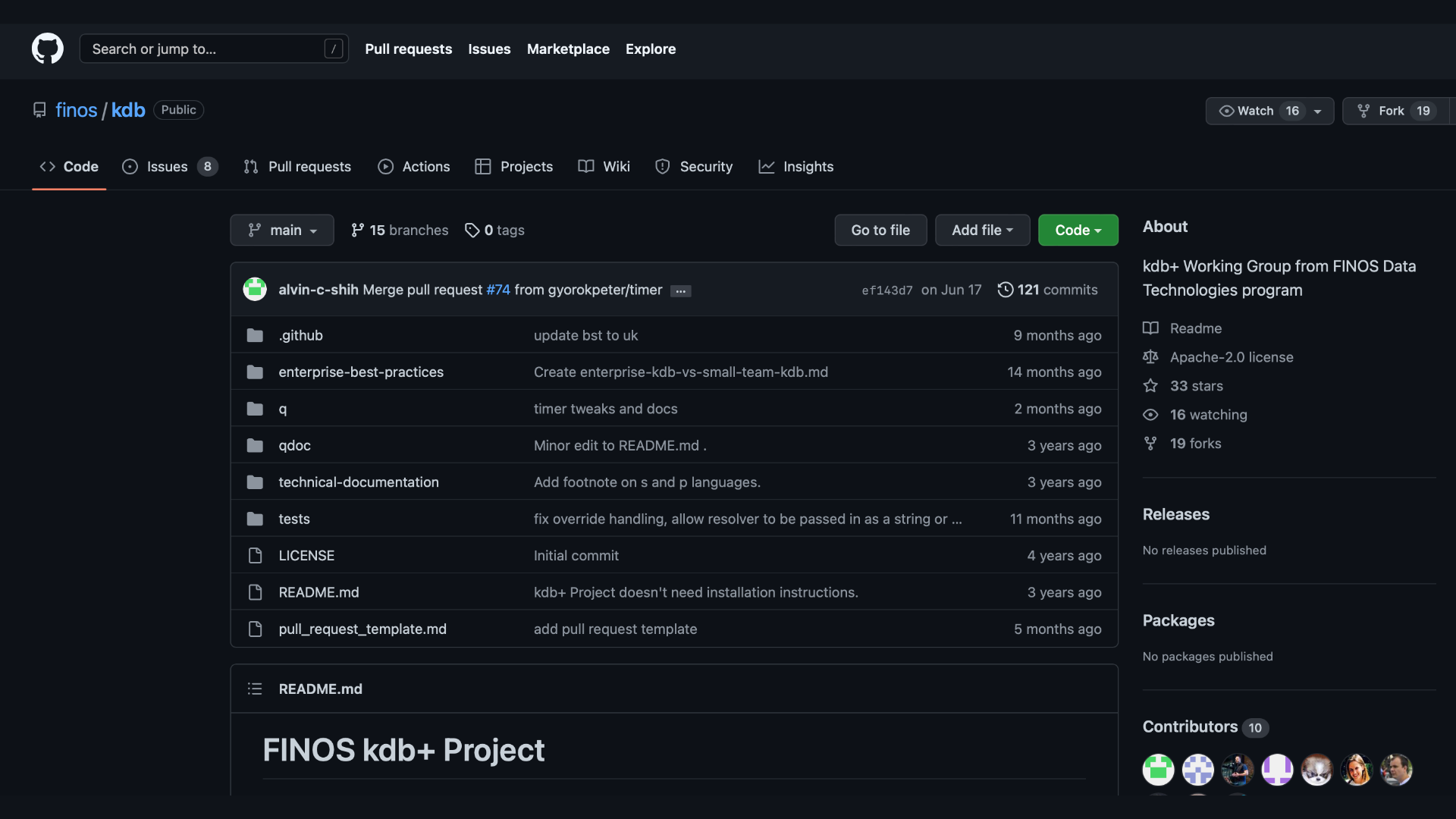Screen dimensions: 1456x819
Task: Click the enterprise-best-practices folder icon
Action: 255,372
